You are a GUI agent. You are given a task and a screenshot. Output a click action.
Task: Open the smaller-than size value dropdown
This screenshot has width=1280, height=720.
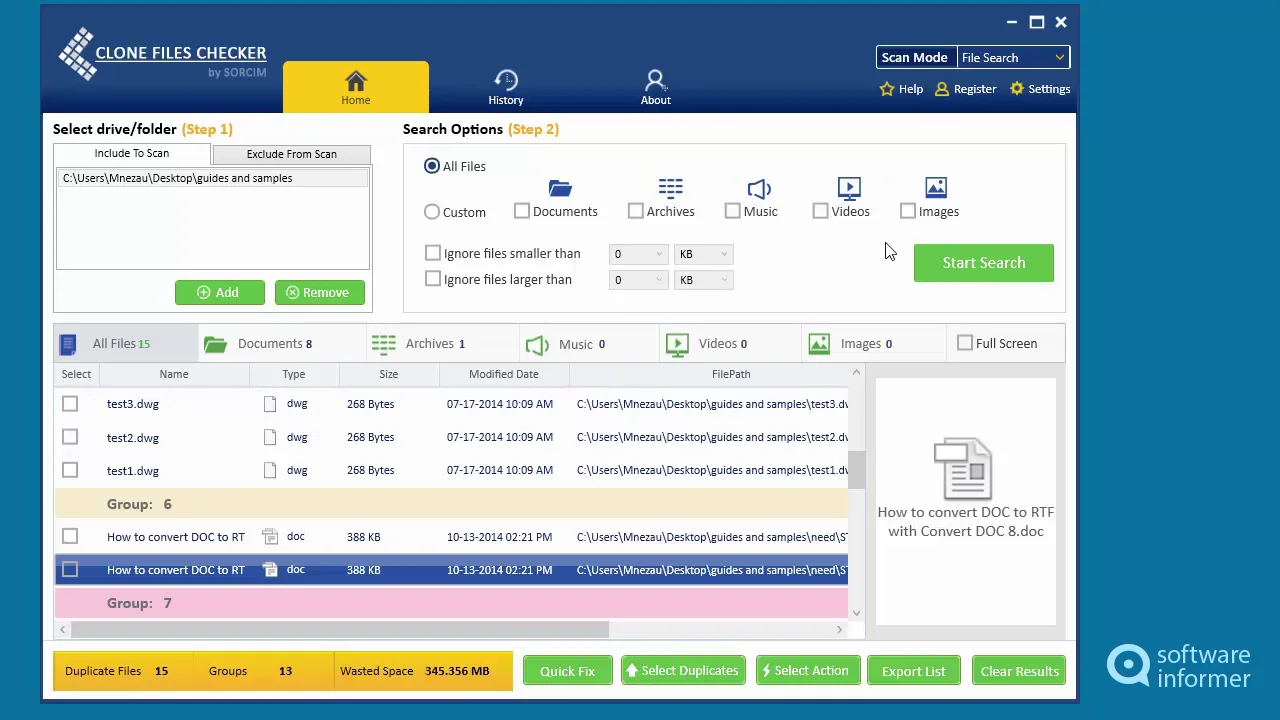point(638,254)
